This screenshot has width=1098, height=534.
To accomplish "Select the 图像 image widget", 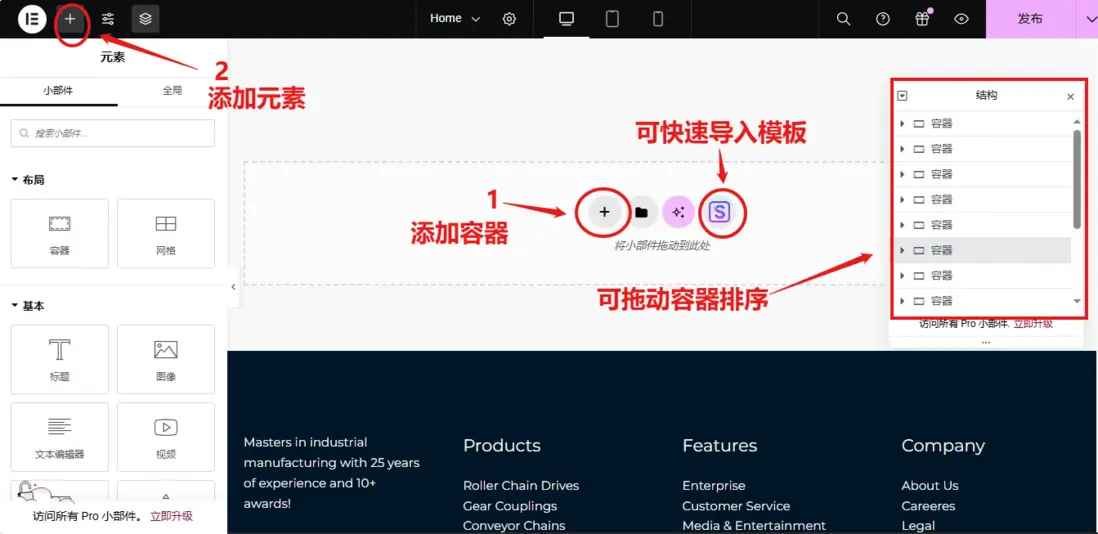I will (166, 359).
